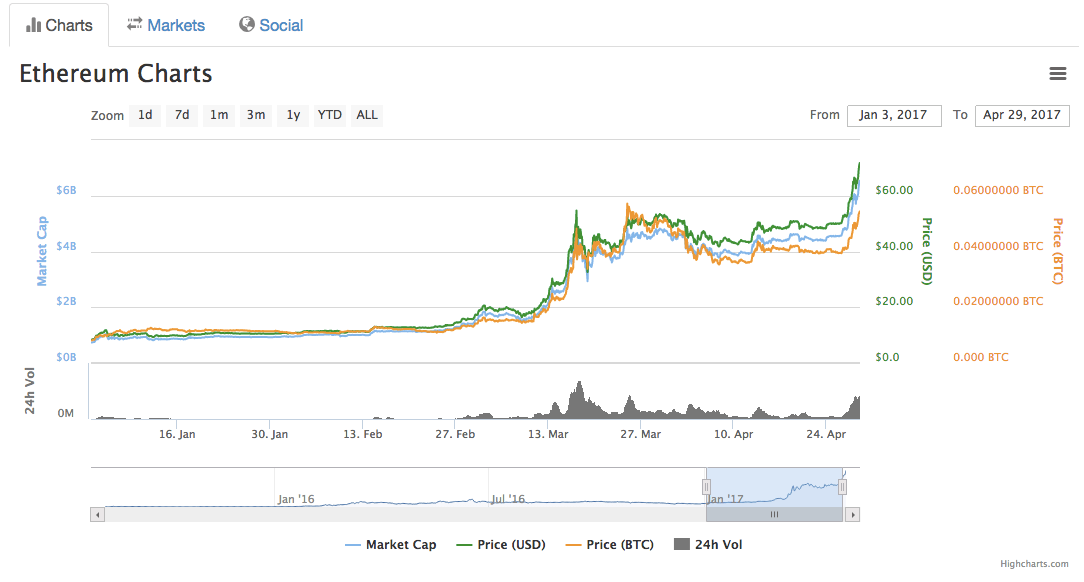
Task: Set zoom range to 1d
Action: point(145,115)
